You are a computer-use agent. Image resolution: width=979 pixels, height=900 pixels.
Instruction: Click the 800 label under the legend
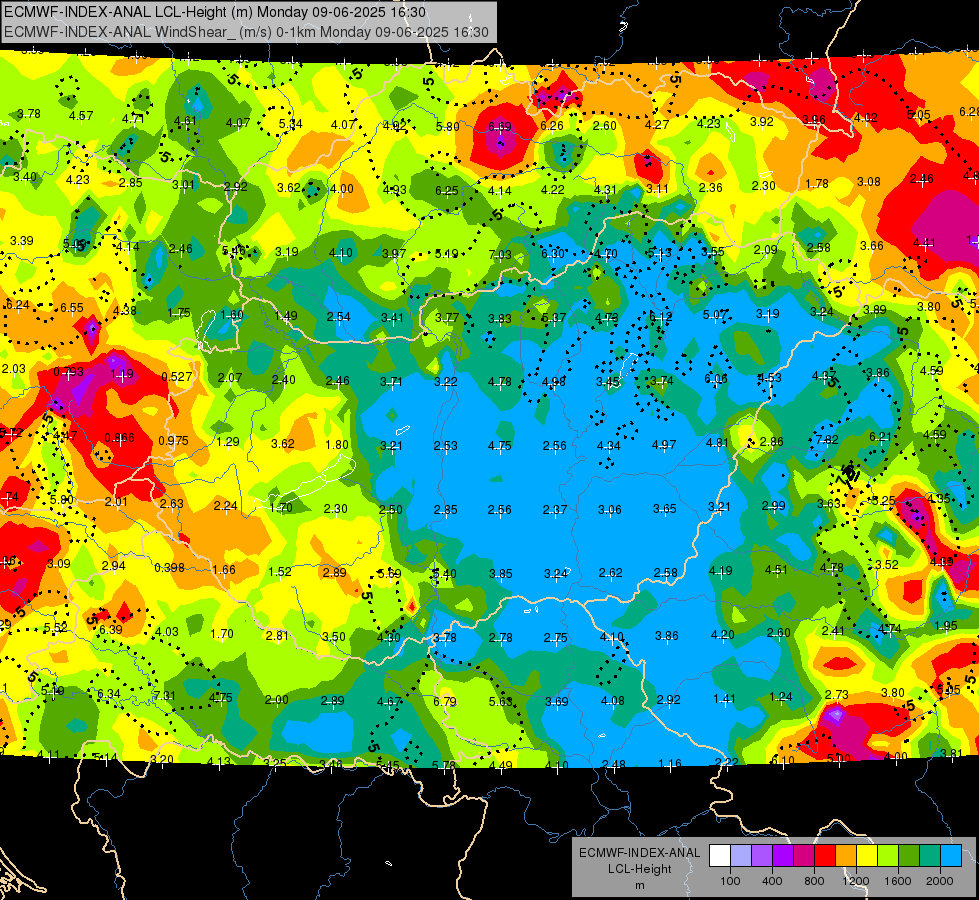click(814, 881)
